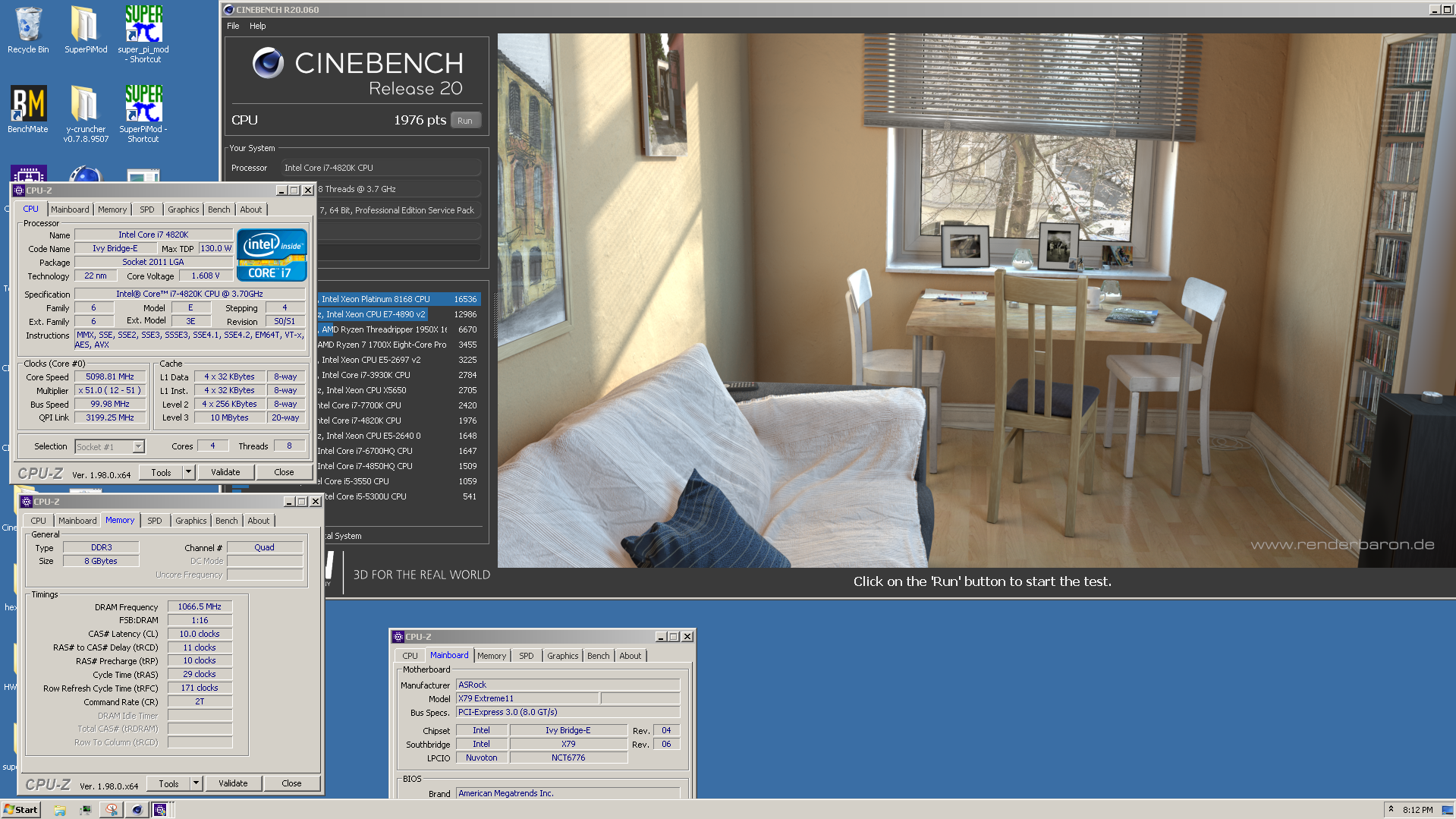The height and width of the screenshot is (819, 1456).
Task: Launch the BenchMate desktop shortcut
Action: [x=28, y=109]
